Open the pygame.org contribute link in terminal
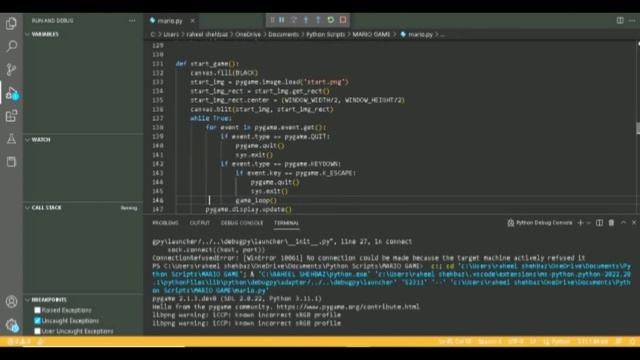Image resolution: width=640 pixels, height=360 pixels. tap(348, 307)
